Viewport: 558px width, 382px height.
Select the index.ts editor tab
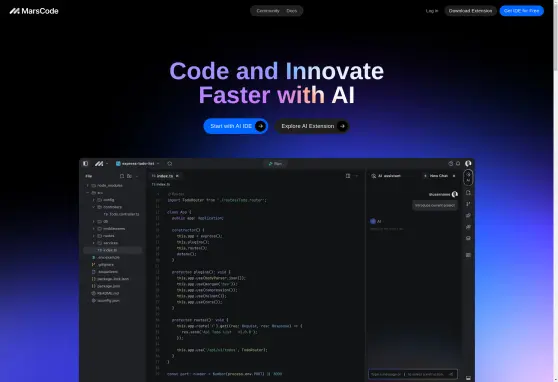pyautogui.click(x=163, y=176)
